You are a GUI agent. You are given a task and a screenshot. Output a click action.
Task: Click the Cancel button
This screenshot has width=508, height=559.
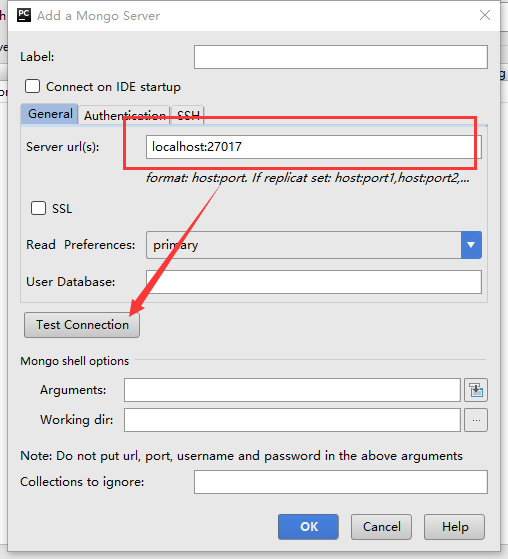pos(381,527)
